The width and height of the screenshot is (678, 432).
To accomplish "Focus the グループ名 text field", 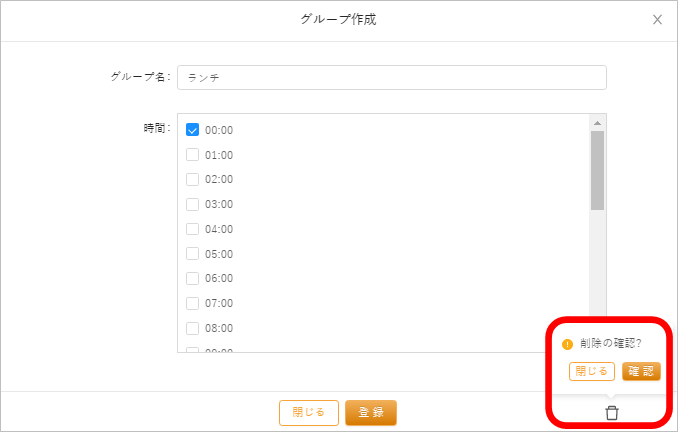I will tap(391, 77).
